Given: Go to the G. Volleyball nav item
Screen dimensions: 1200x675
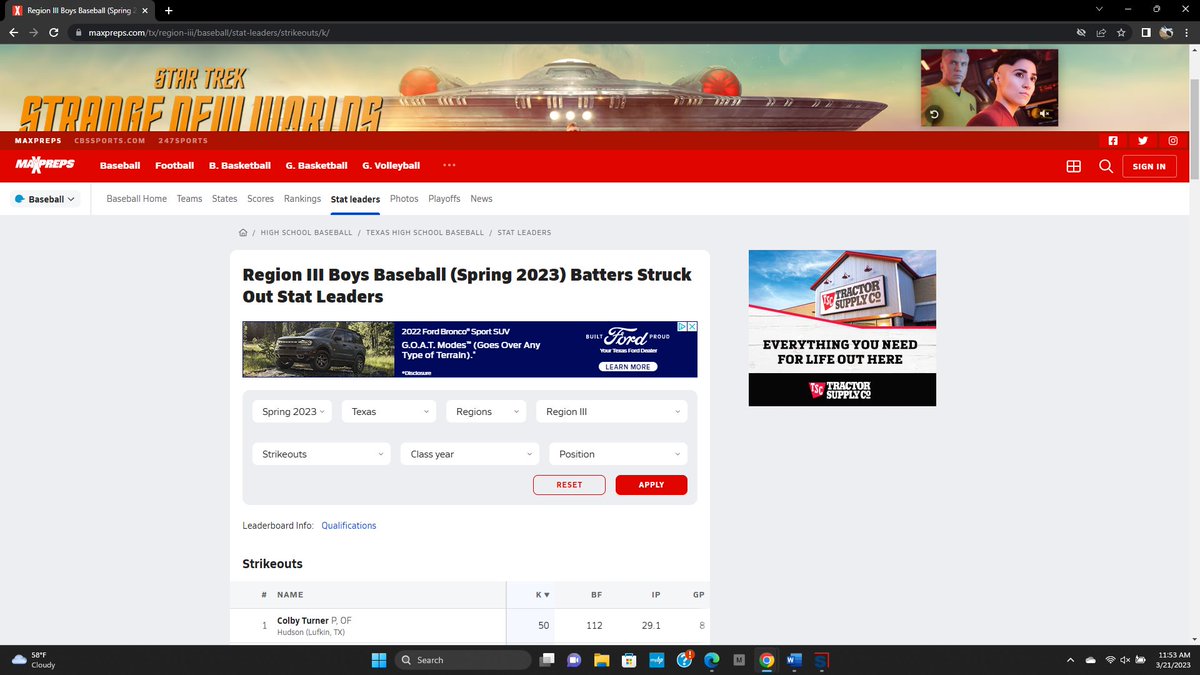Looking at the screenshot, I should point(391,165).
